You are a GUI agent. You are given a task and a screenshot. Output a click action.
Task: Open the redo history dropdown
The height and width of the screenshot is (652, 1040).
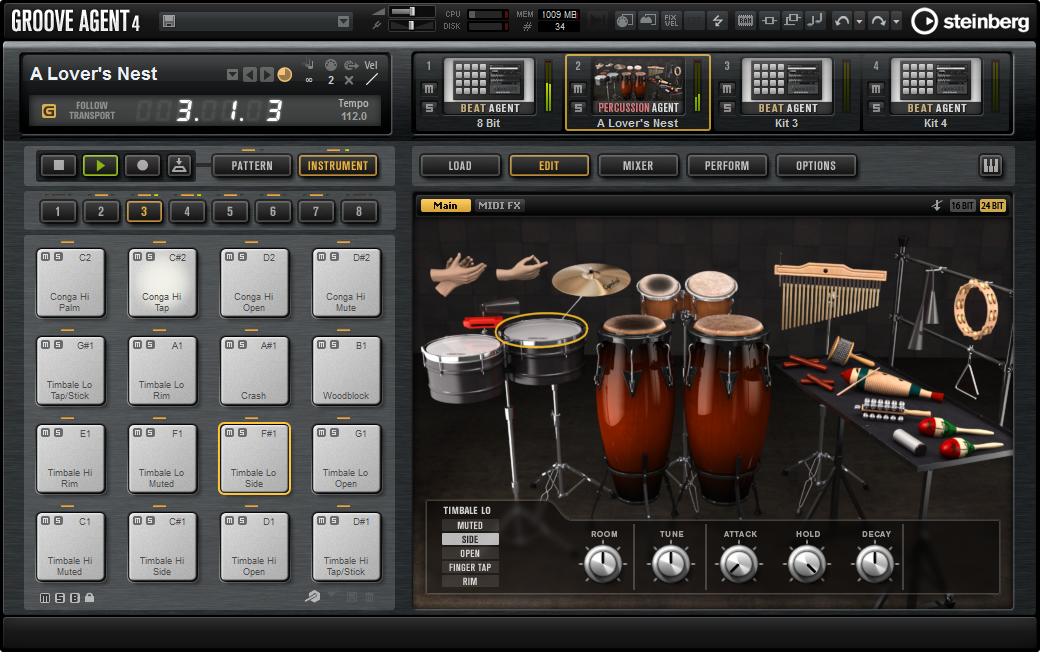[x=896, y=22]
